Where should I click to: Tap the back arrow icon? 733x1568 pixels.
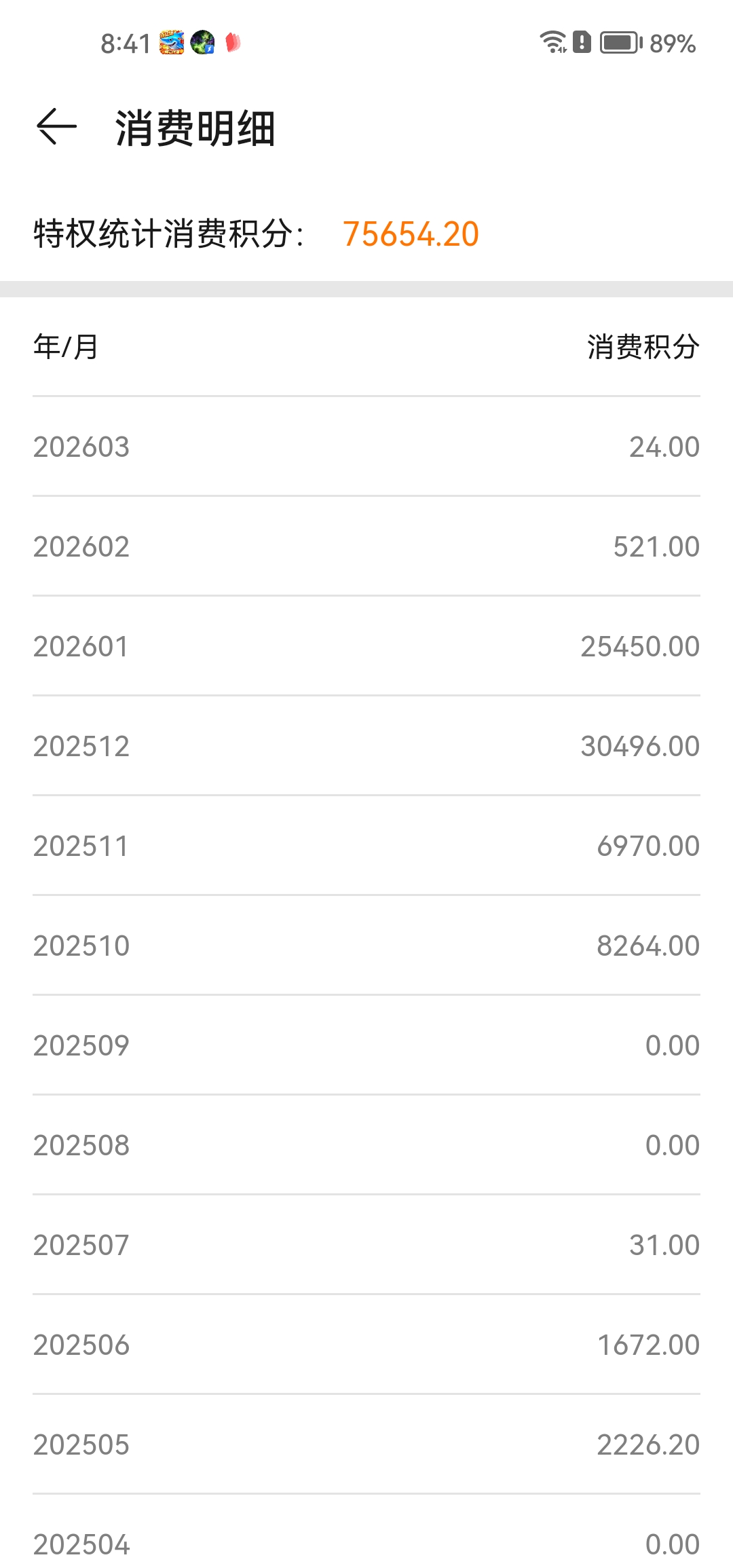[56, 127]
